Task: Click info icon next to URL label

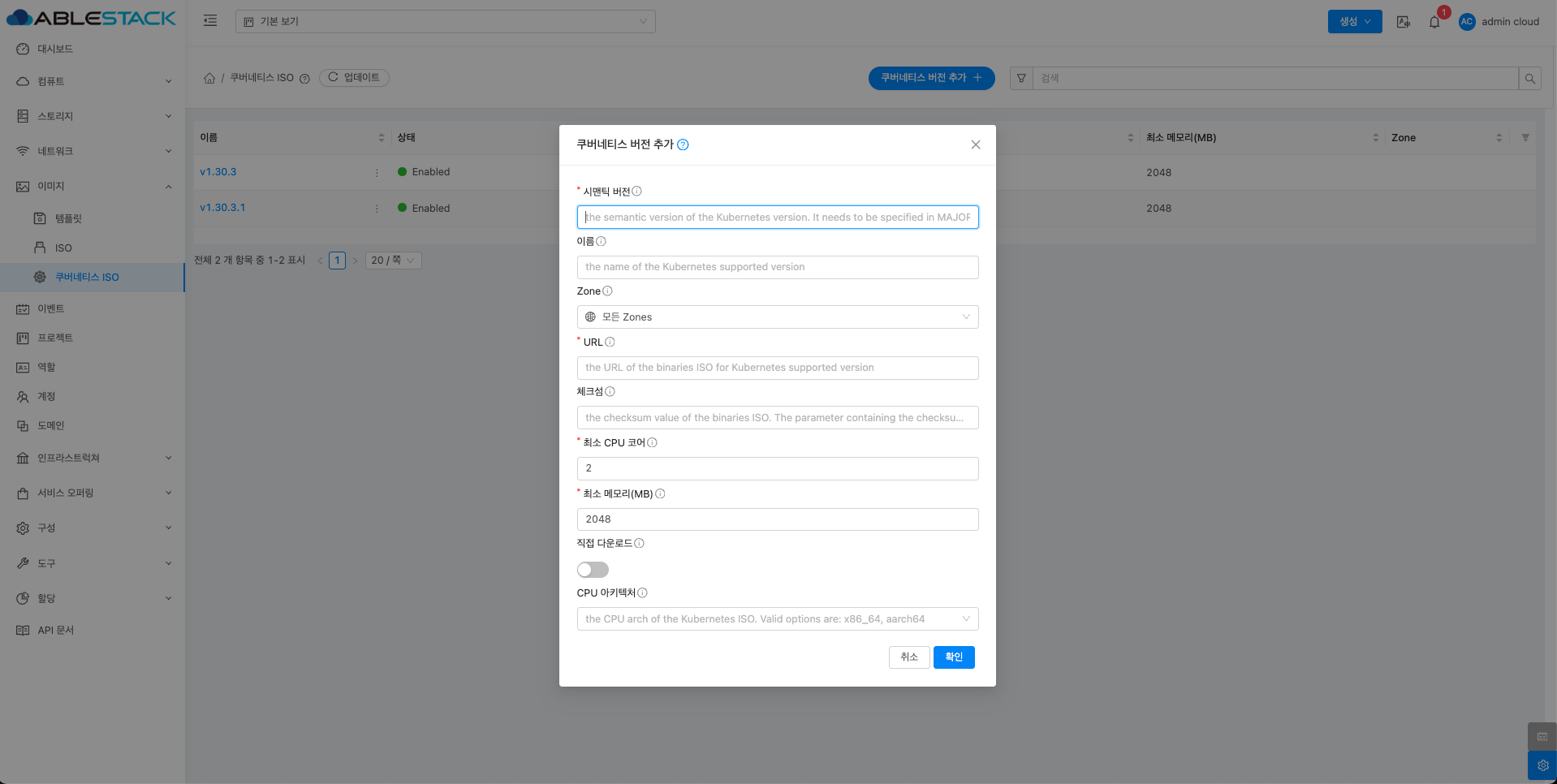Action: [x=610, y=342]
